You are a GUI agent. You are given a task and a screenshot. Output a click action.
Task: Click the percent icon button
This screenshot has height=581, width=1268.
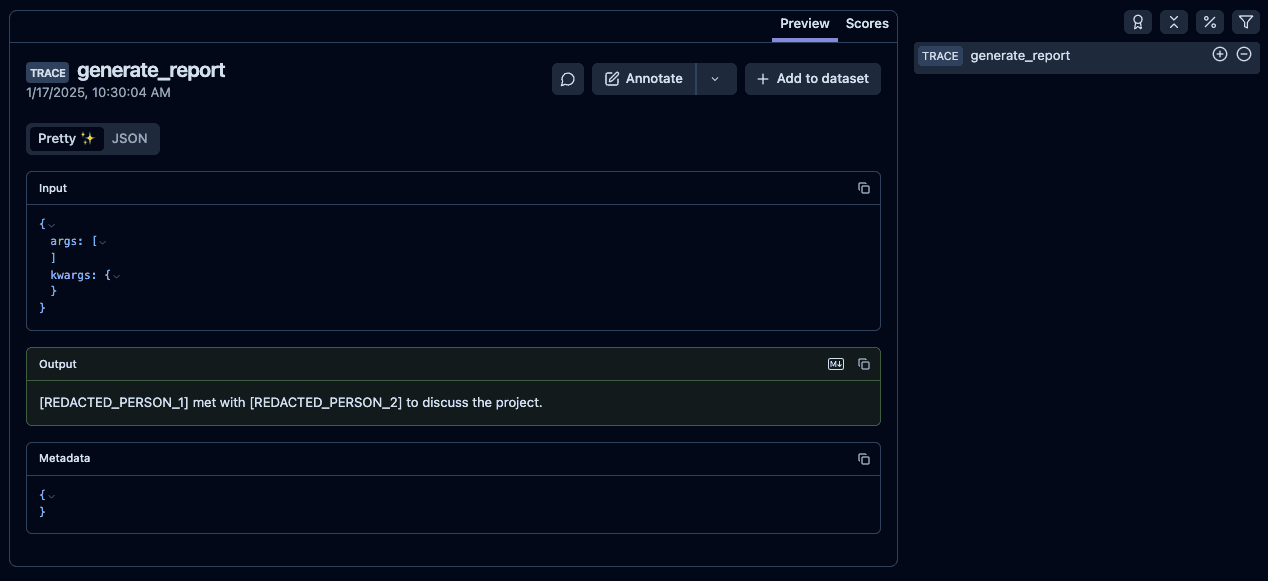click(x=1209, y=22)
